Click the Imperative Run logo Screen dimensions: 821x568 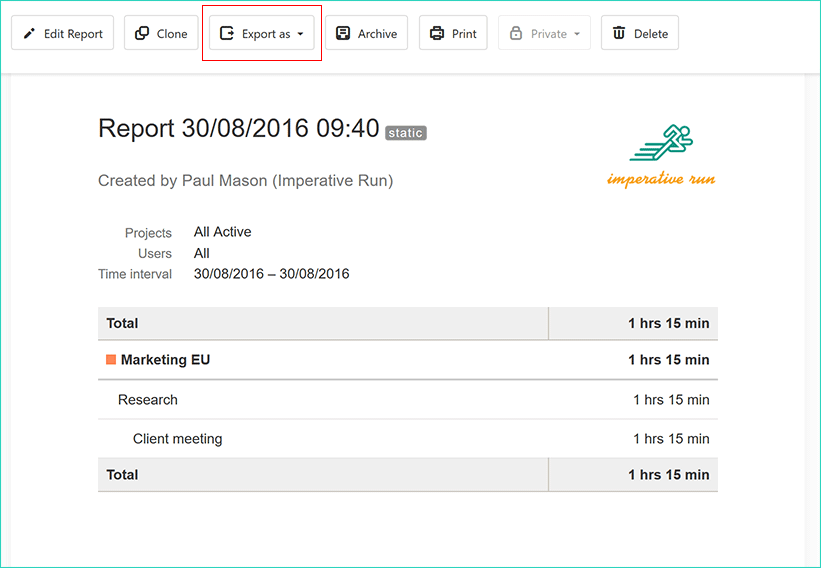click(x=661, y=156)
